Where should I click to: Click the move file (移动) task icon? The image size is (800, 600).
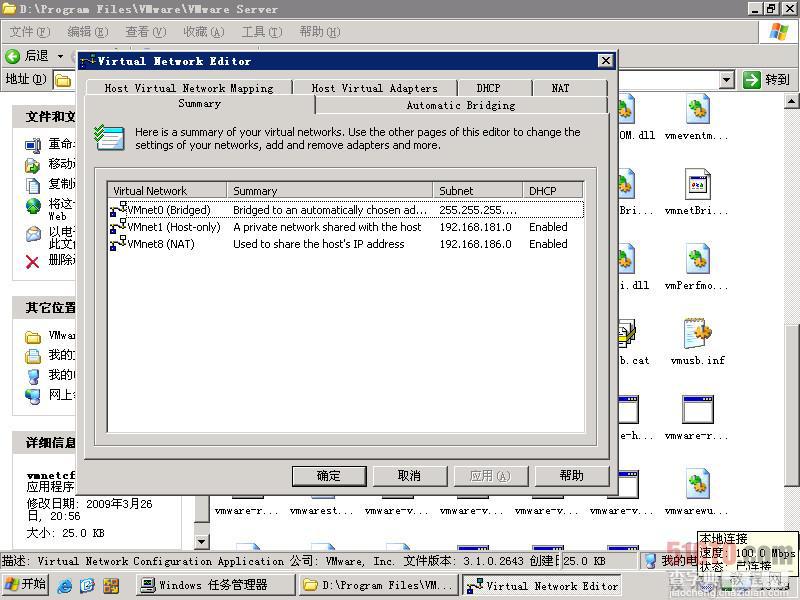[x=33, y=165]
